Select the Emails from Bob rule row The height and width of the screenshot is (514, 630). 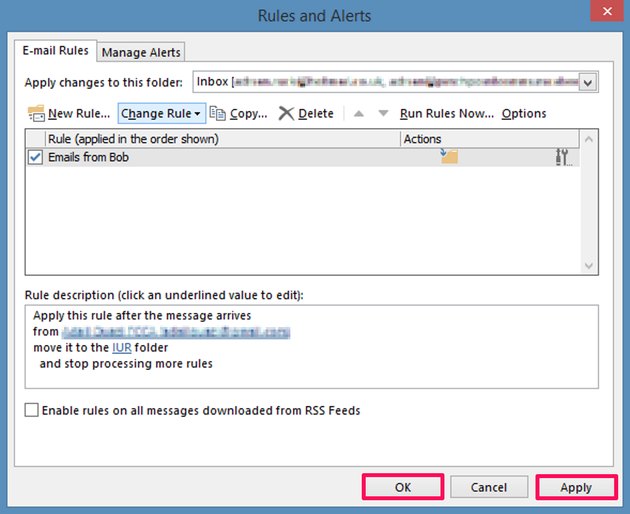303,157
